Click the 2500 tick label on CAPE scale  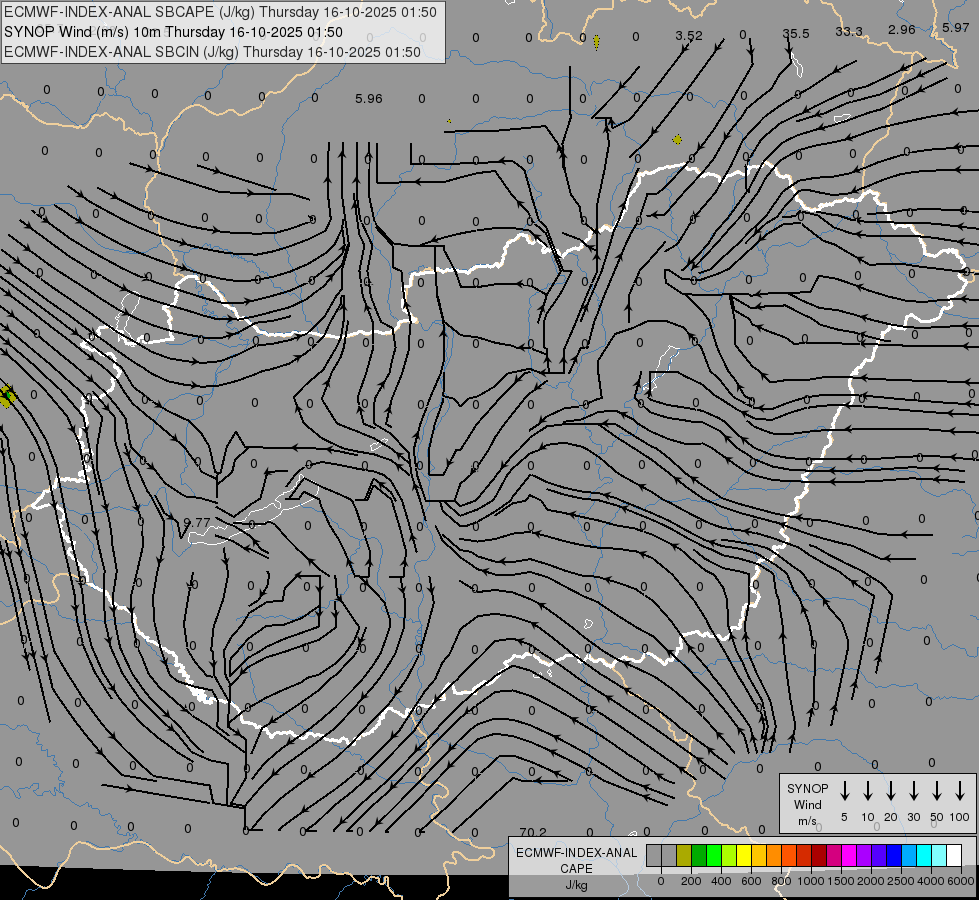(x=900, y=881)
